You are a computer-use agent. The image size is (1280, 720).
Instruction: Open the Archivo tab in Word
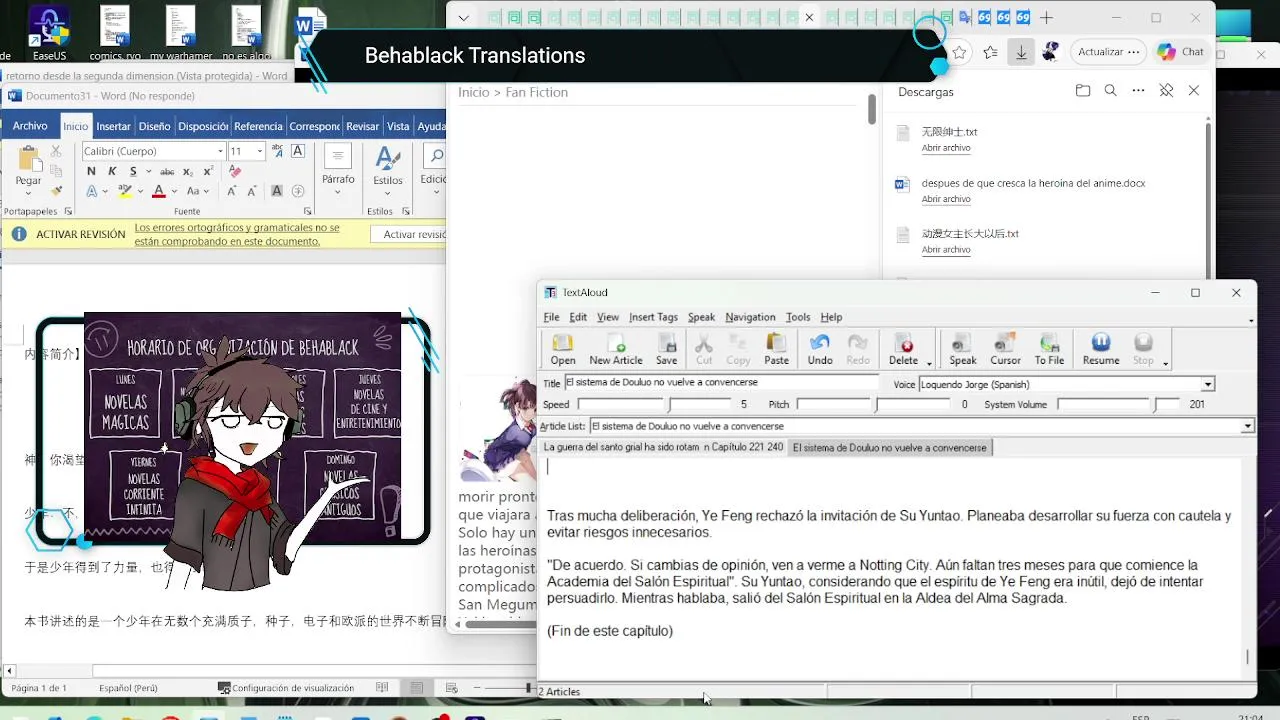pos(30,126)
